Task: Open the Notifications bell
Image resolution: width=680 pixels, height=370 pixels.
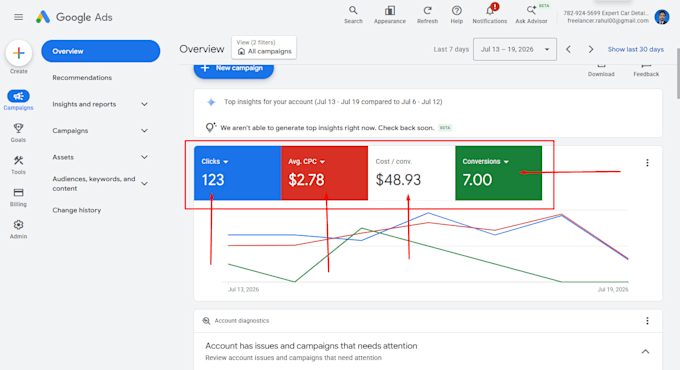Action: coord(490,14)
